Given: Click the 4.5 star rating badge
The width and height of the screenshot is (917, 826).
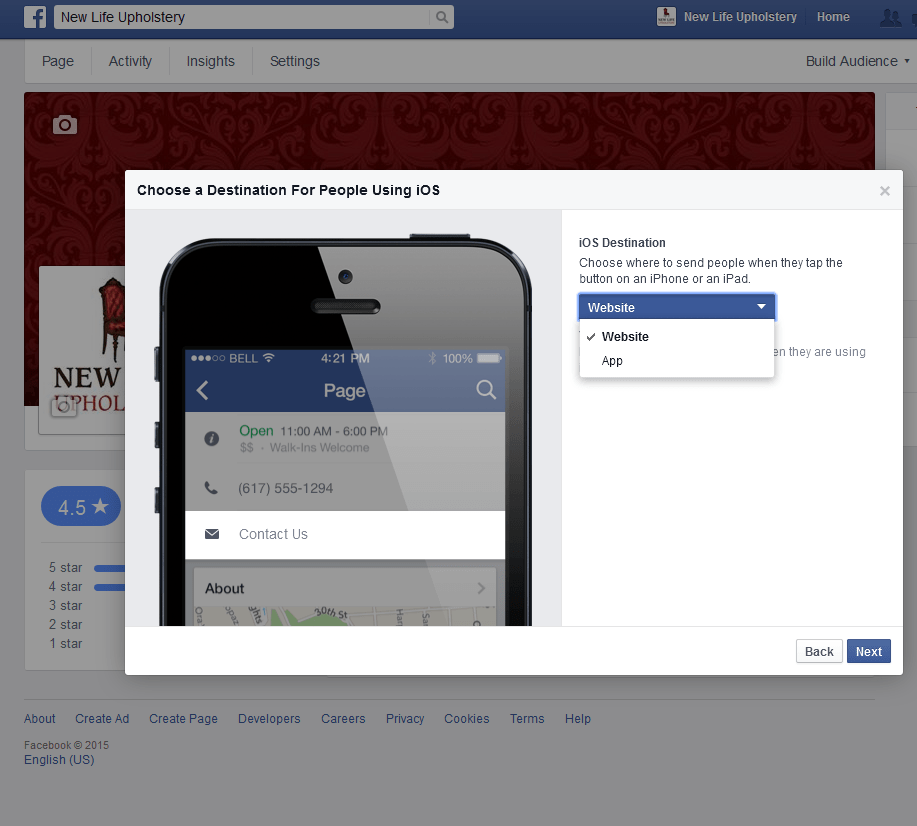Looking at the screenshot, I should [81, 506].
